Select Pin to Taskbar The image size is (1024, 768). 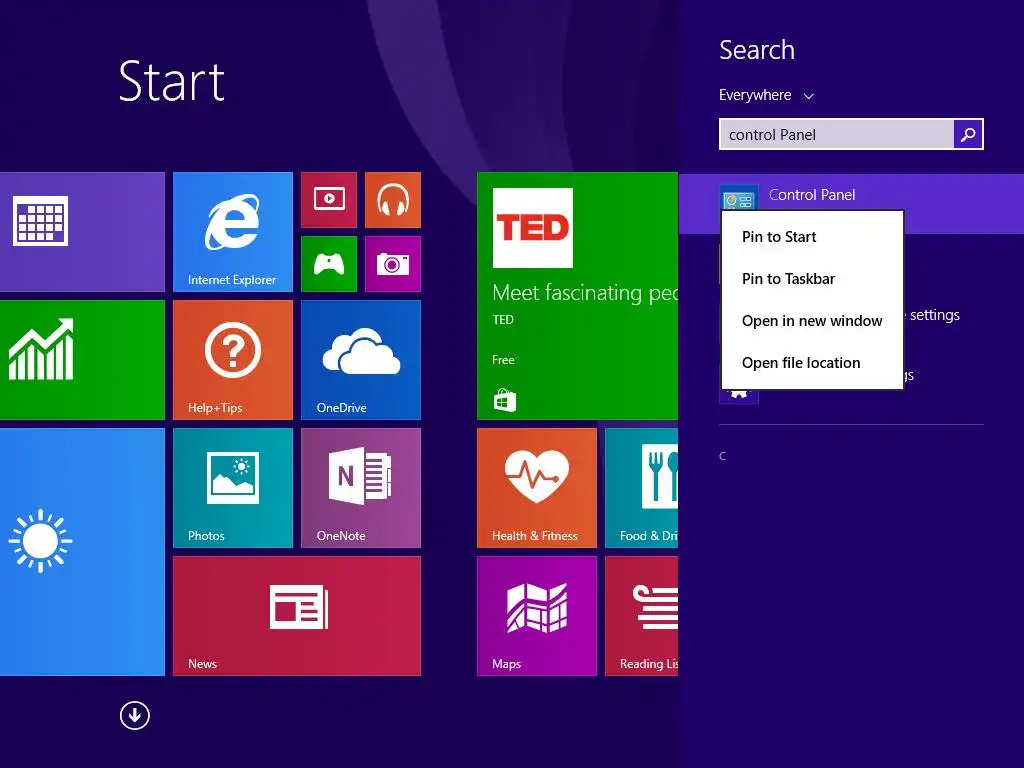(812, 279)
